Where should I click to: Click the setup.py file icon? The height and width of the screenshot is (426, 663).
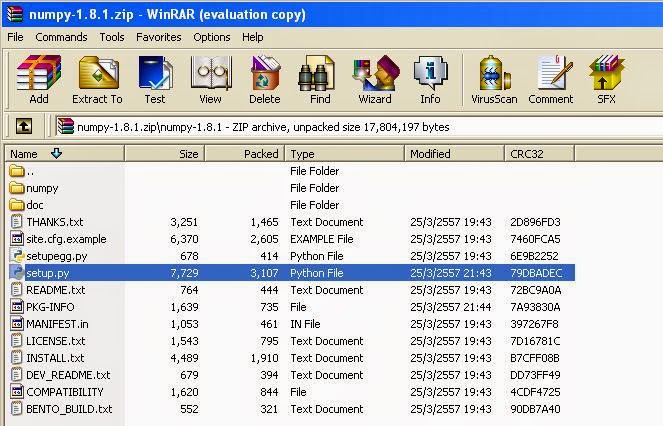pyautogui.click(x=16, y=273)
